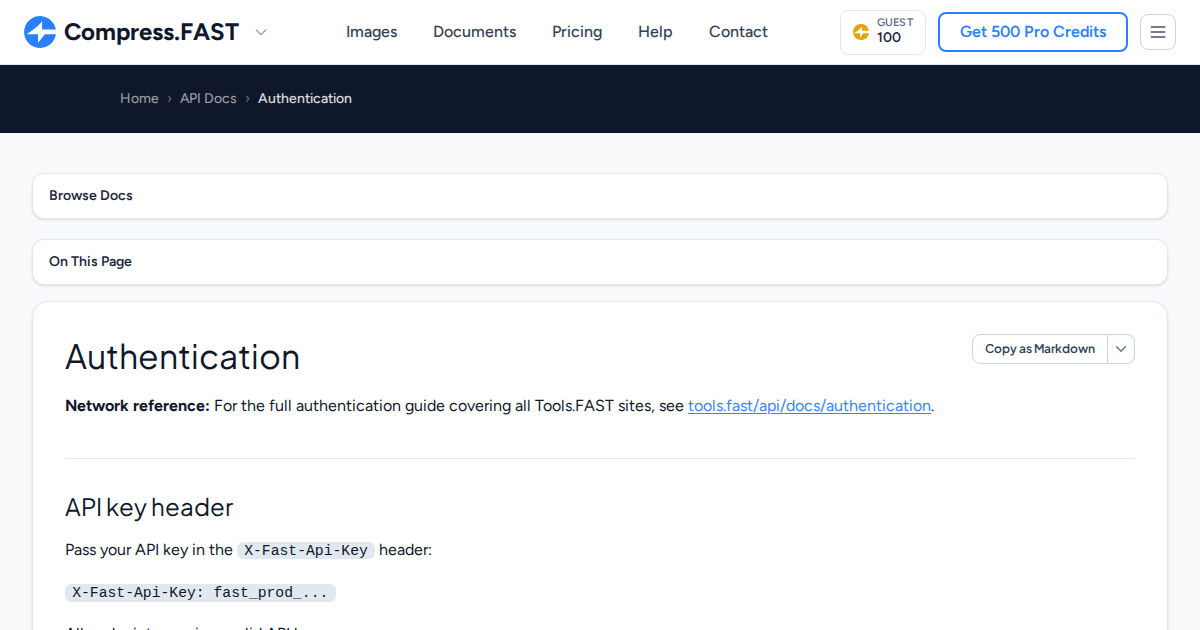The width and height of the screenshot is (1200, 630).
Task: Click the Compress.FAST brand name text
Action: 151,32
